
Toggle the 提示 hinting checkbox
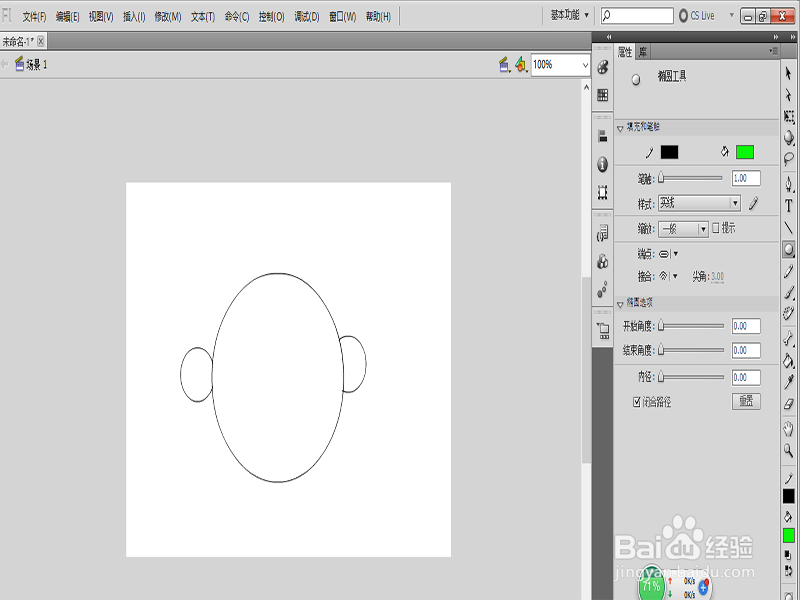pyautogui.click(x=716, y=228)
